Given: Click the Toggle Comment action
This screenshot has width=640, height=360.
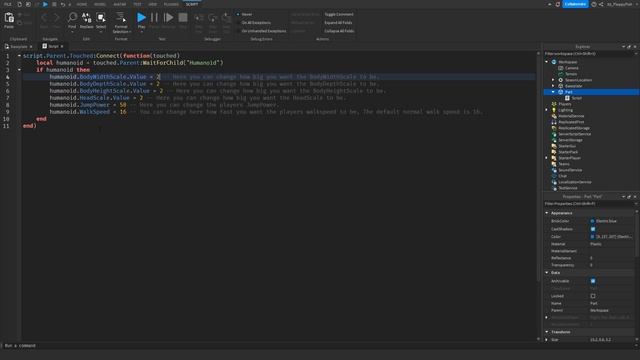Looking at the screenshot, I should coord(339,14).
